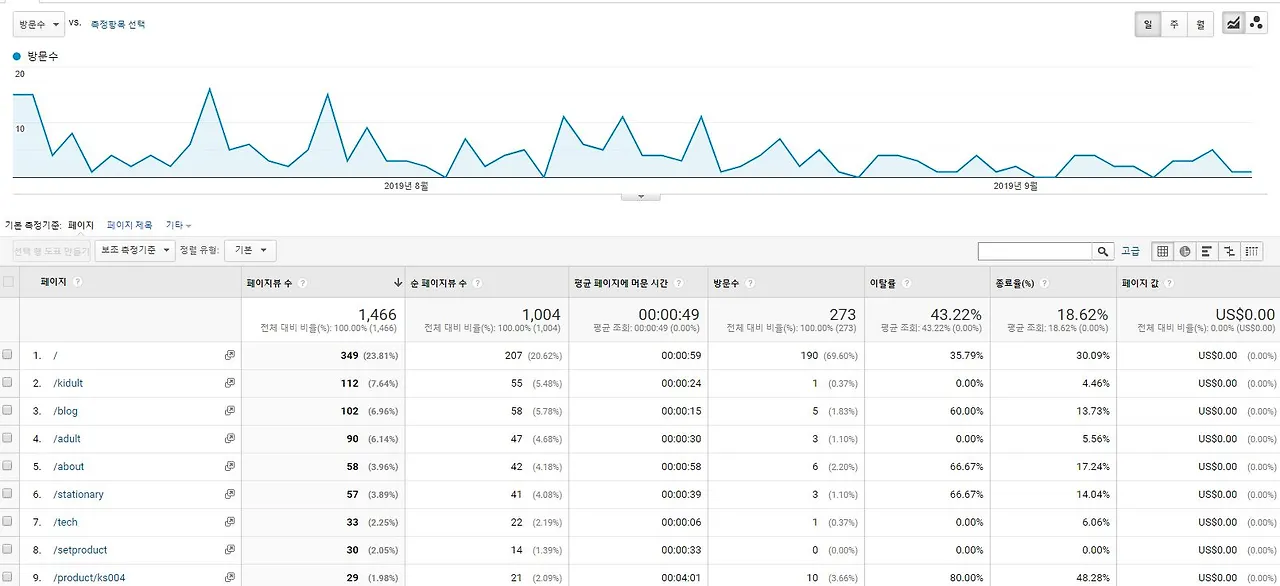Click help icon next to 페이지뷰 수 header
Screen dimensions: 1280x586
pyautogui.click(x=303, y=283)
